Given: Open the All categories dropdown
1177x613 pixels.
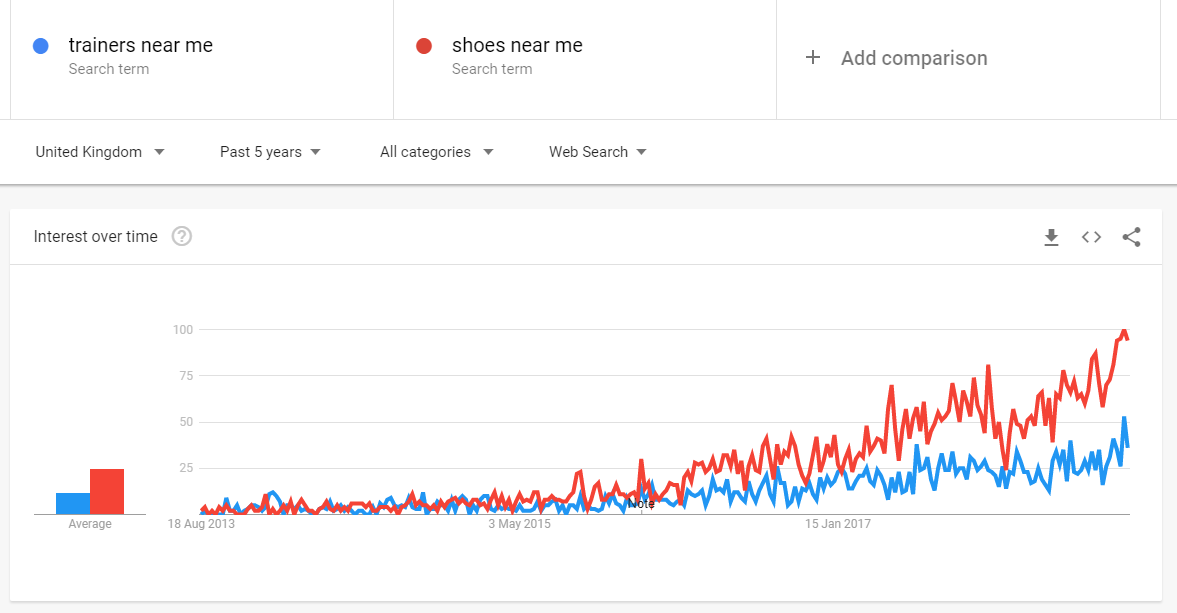Looking at the screenshot, I should [437, 152].
